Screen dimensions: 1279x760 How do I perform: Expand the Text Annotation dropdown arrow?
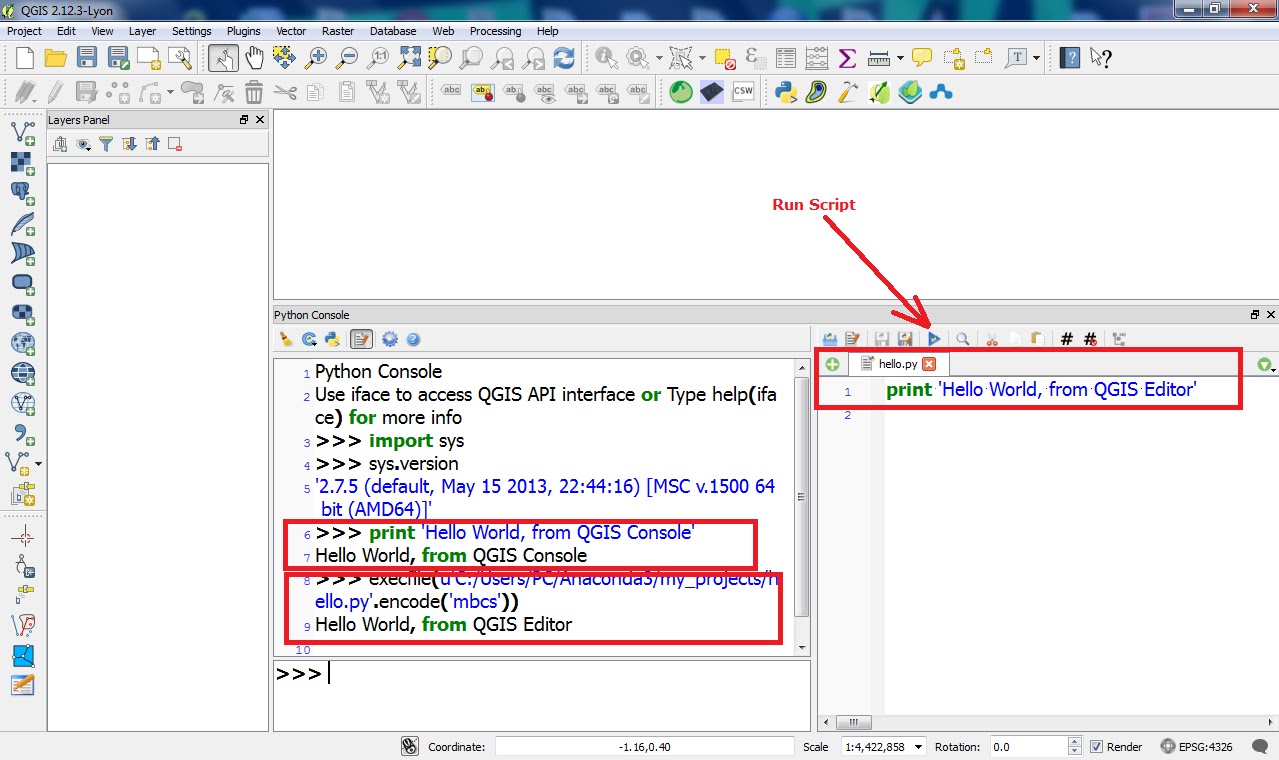coord(1037,58)
